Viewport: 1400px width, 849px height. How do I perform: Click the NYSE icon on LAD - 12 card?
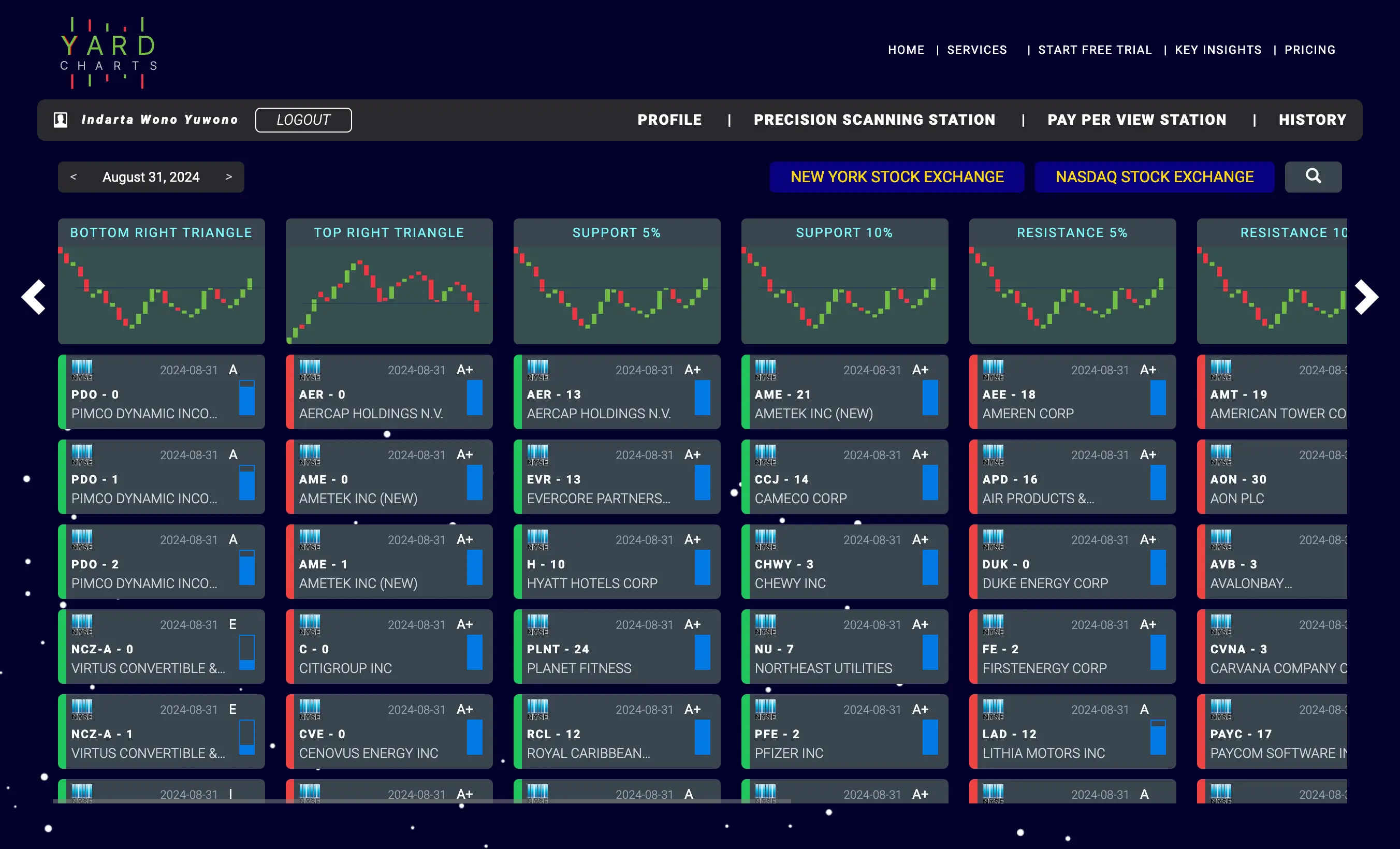[x=993, y=709]
